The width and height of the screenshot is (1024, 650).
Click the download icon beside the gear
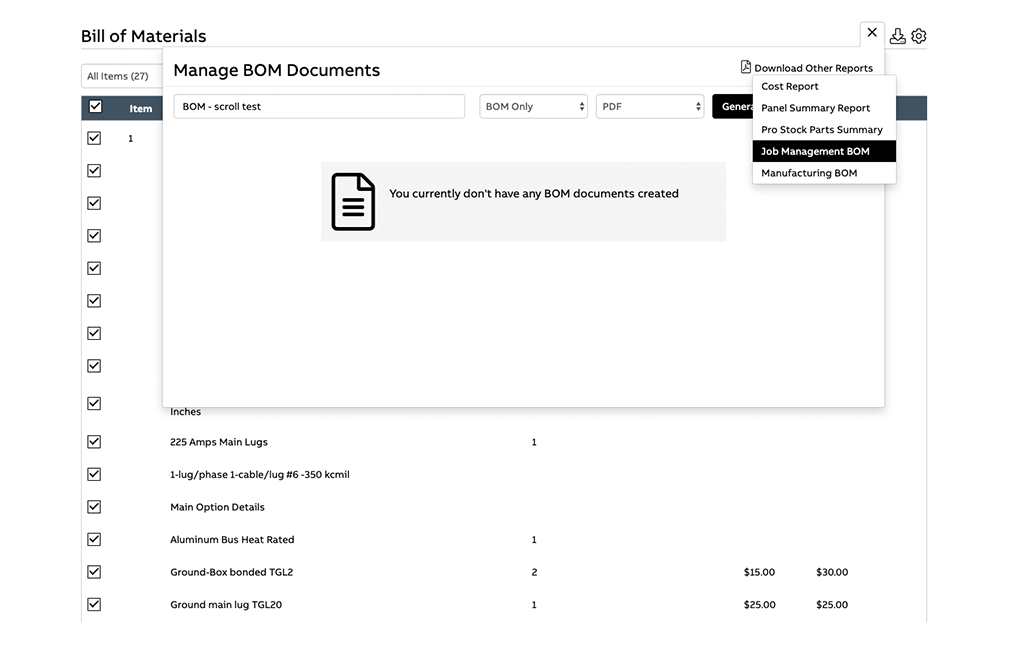click(x=897, y=36)
